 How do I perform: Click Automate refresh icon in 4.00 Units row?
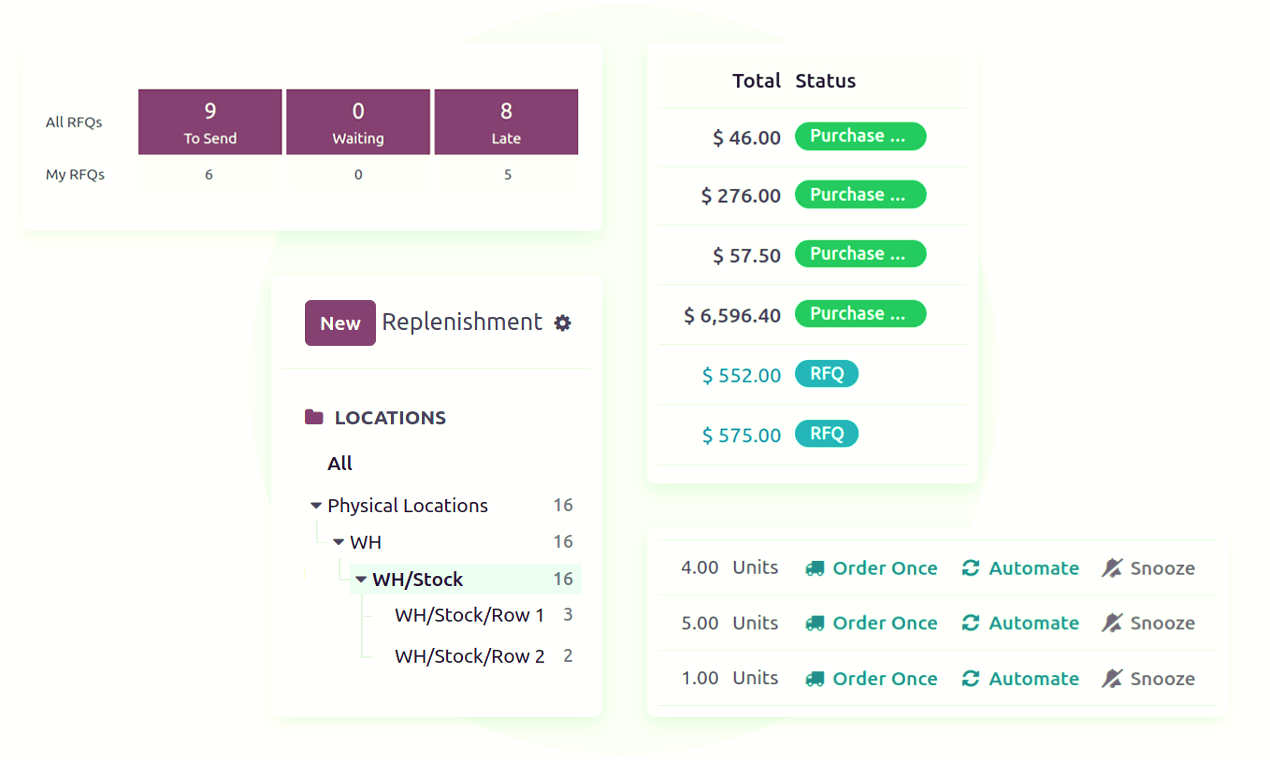click(970, 568)
